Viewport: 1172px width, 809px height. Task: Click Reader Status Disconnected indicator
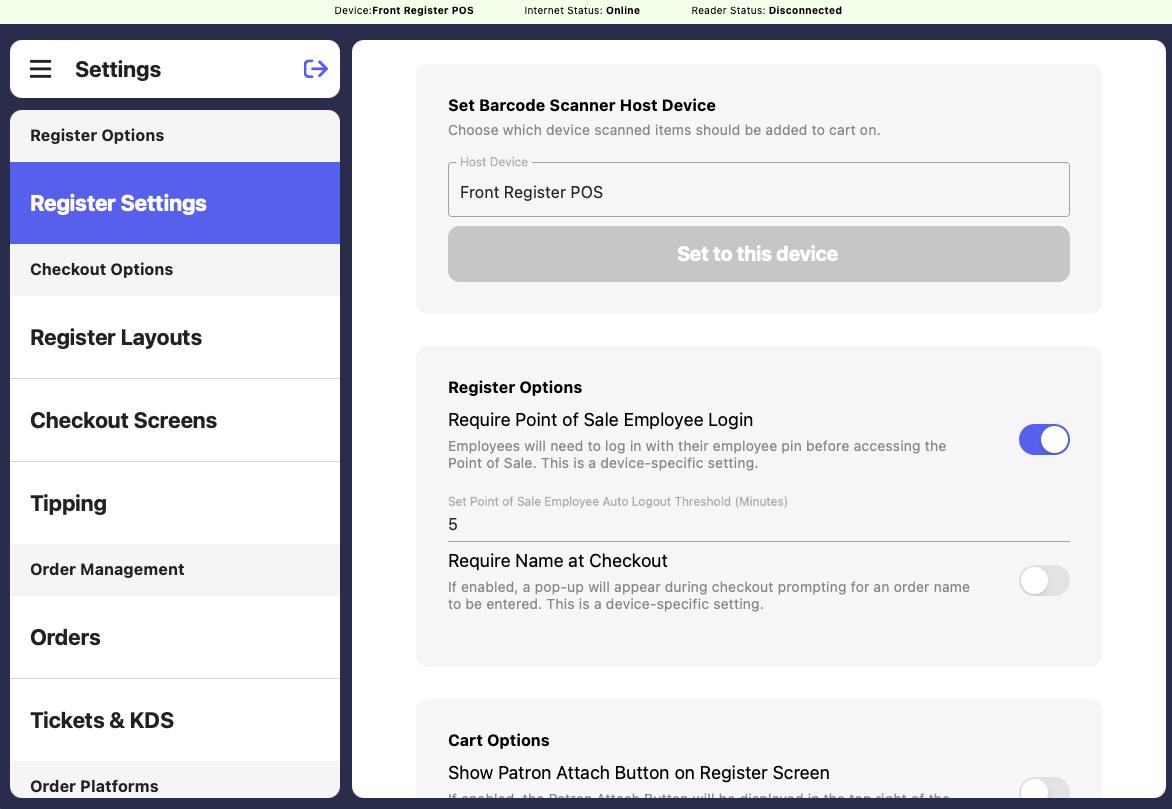(766, 10)
